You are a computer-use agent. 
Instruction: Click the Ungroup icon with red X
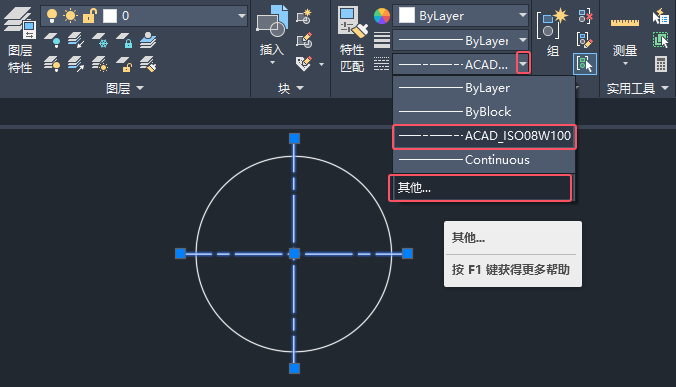point(585,16)
